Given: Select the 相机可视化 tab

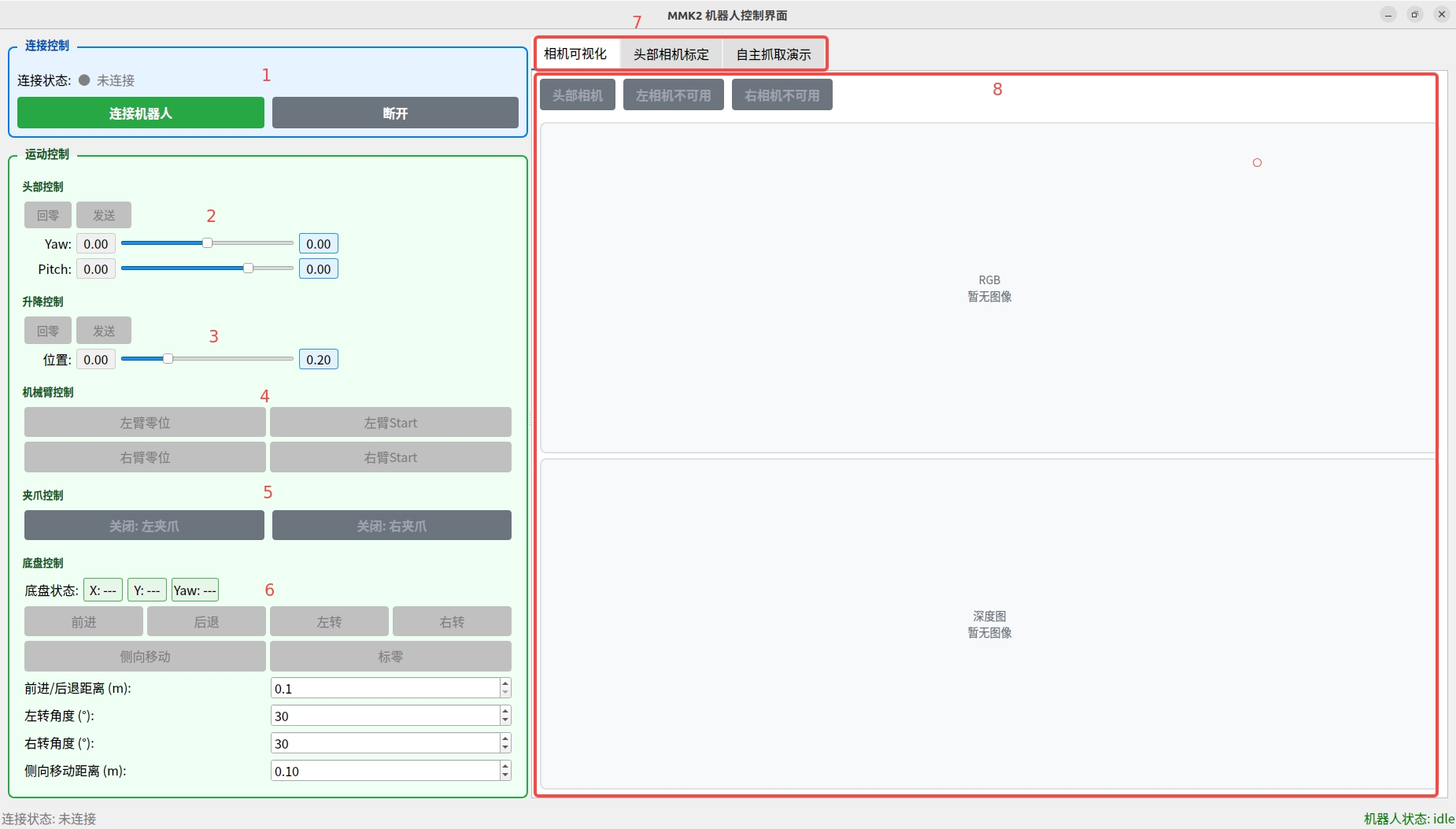Looking at the screenshot, I should point(575,54).
